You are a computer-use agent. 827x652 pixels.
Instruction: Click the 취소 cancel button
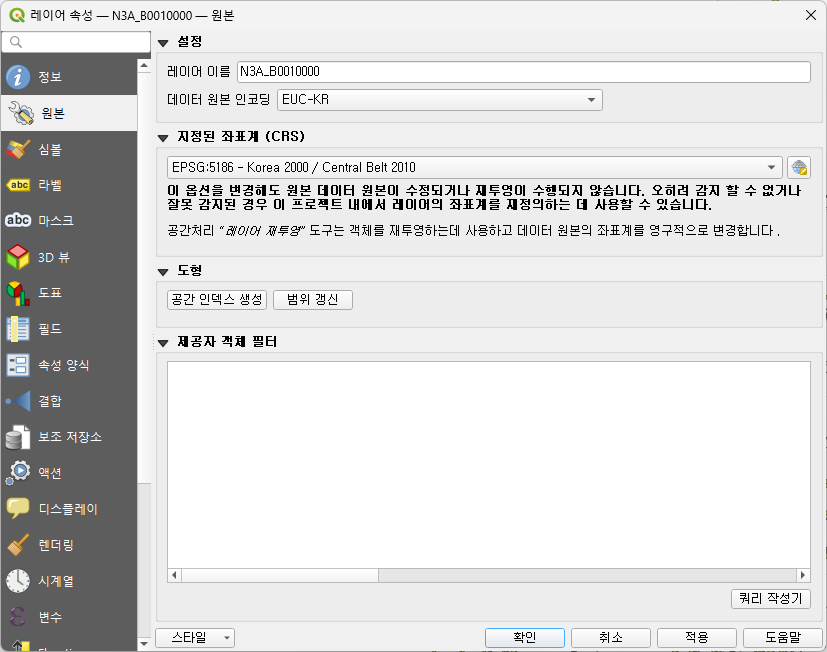(611, 638)
